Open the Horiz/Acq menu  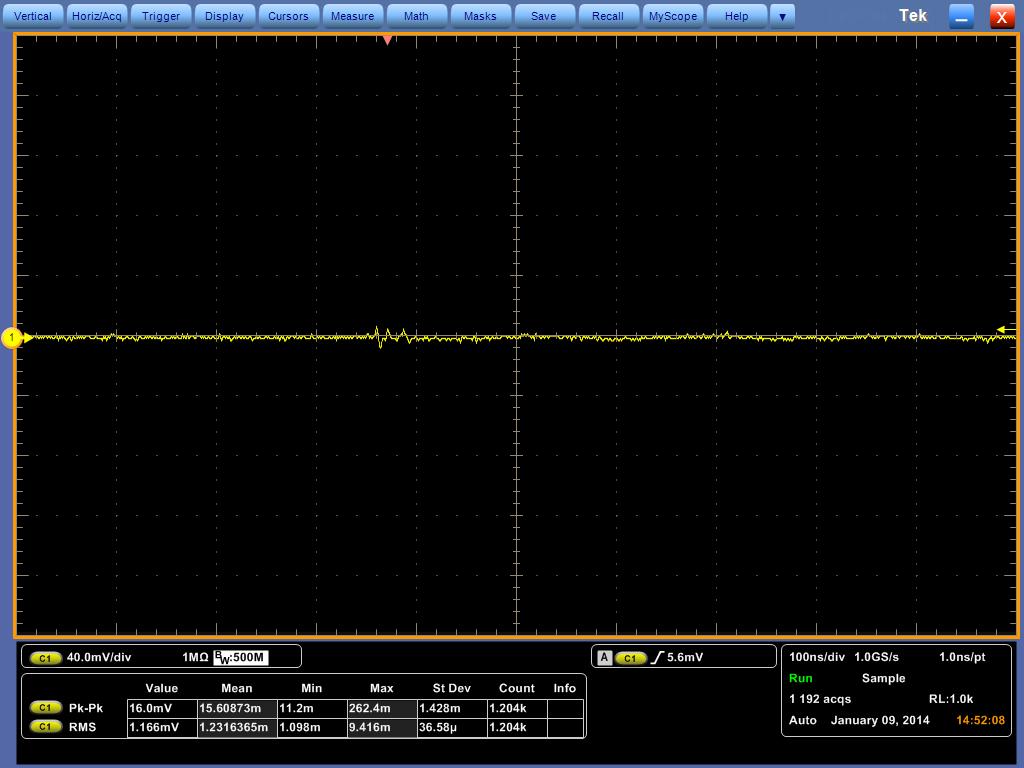(x=97, y=16)
